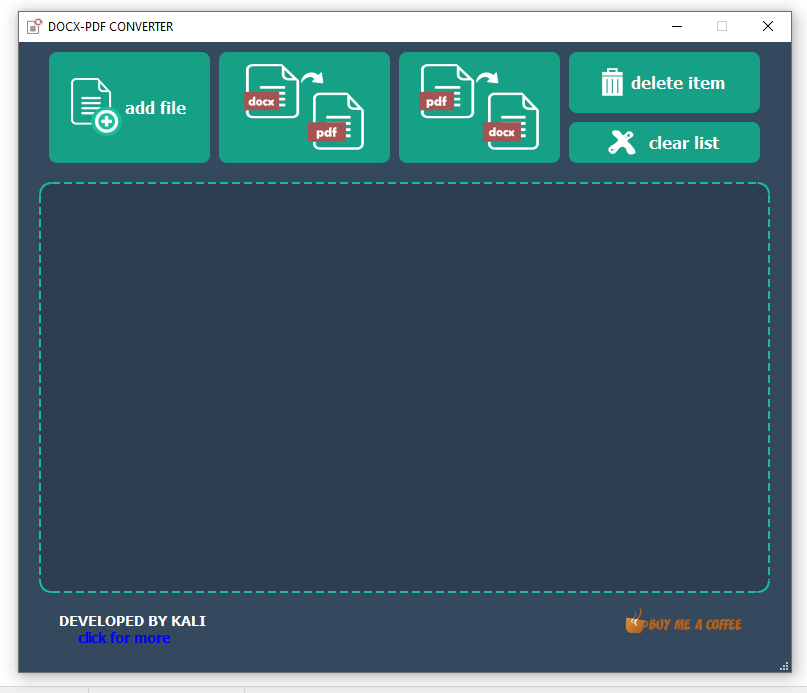807x693 pixels.
Task: Click the app icon in the title bar
Action: (x=35, y=27)
